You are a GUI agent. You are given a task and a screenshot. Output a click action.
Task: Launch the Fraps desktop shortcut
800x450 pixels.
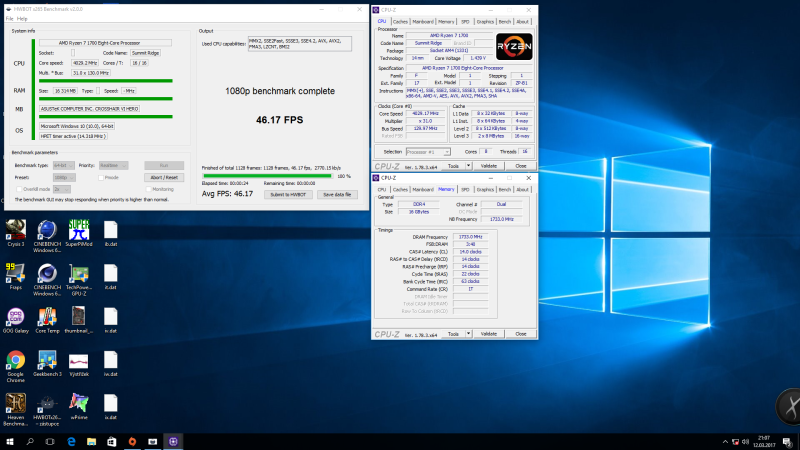(x=15, y=277)
